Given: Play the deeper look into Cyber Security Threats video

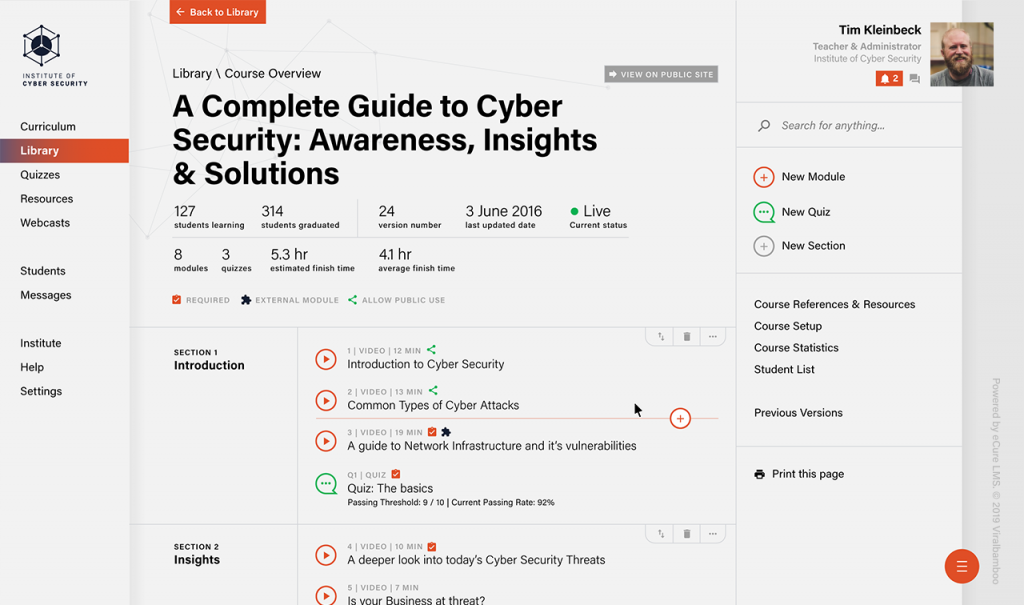Looking at the screenshot, I should [x=326, y=555].
